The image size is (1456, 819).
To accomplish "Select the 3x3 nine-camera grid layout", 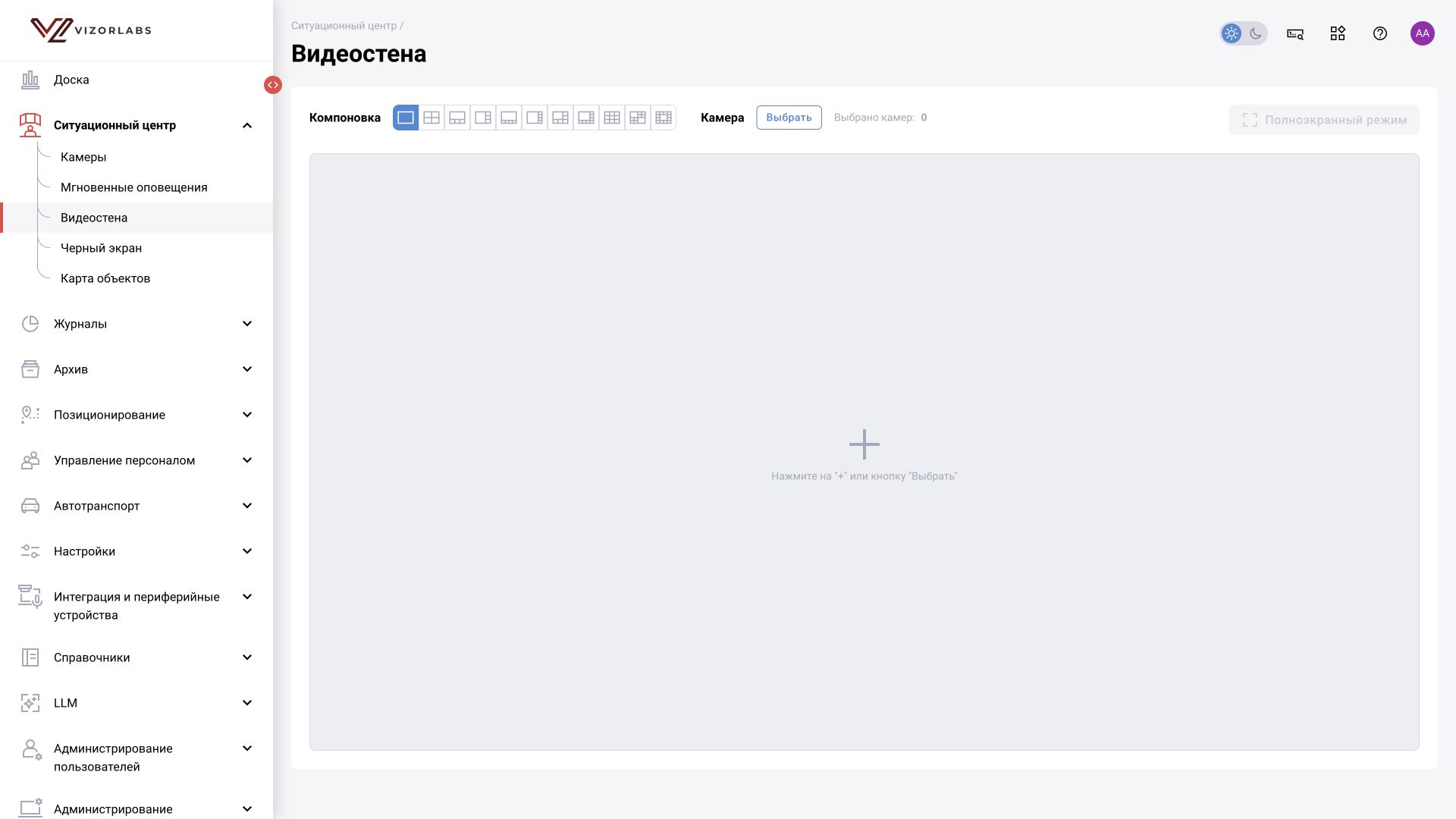I will click(612, 118).
